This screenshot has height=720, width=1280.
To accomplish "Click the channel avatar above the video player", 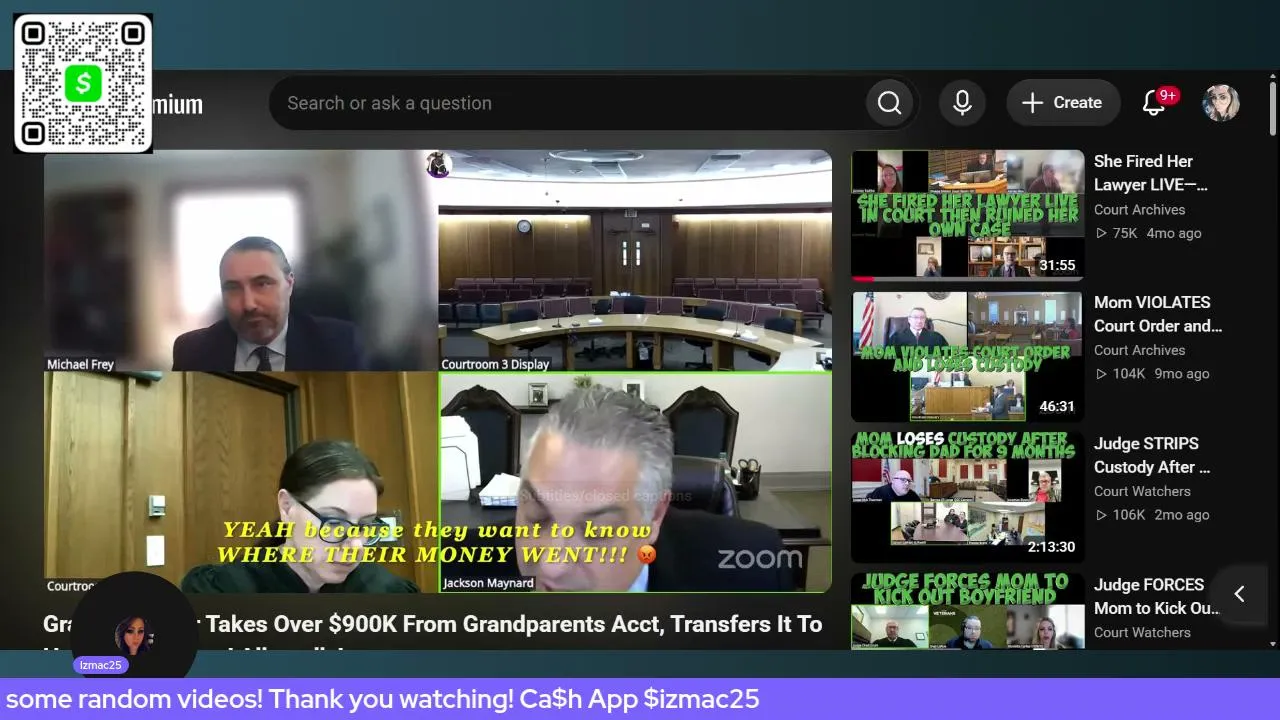I will tap(438, 163).
